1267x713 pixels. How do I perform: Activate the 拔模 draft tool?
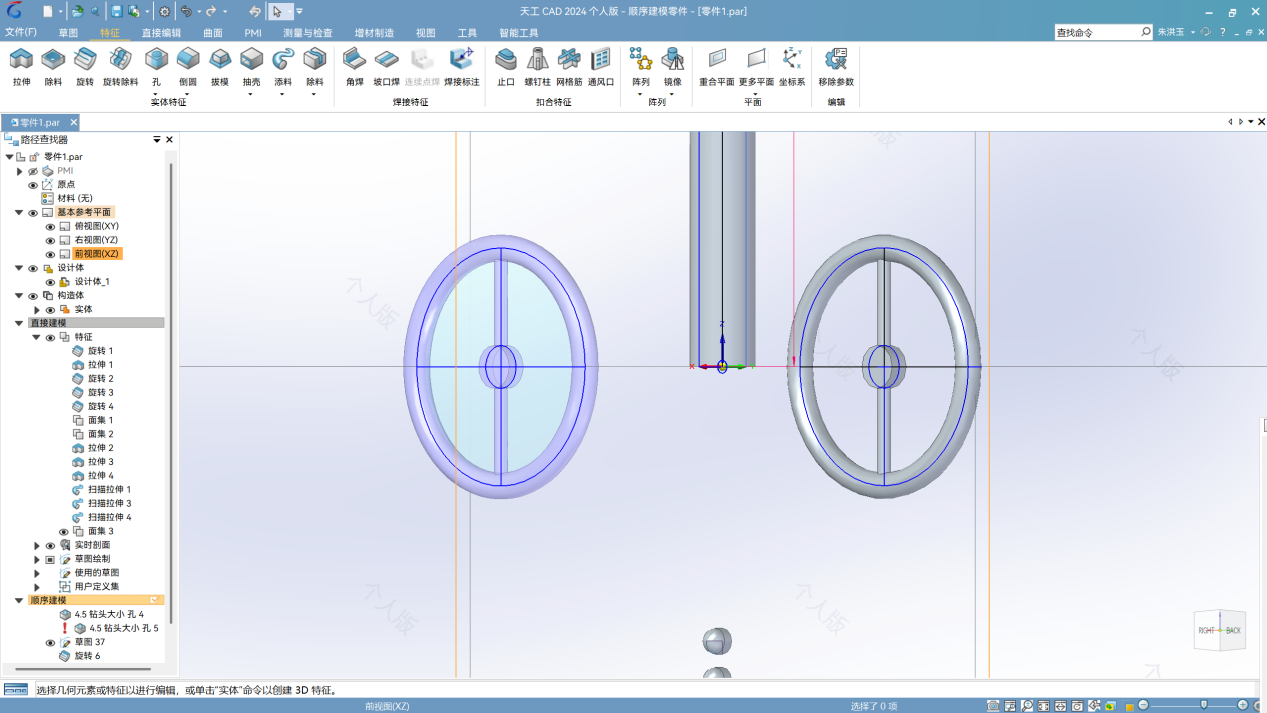[x=220, y=66]
